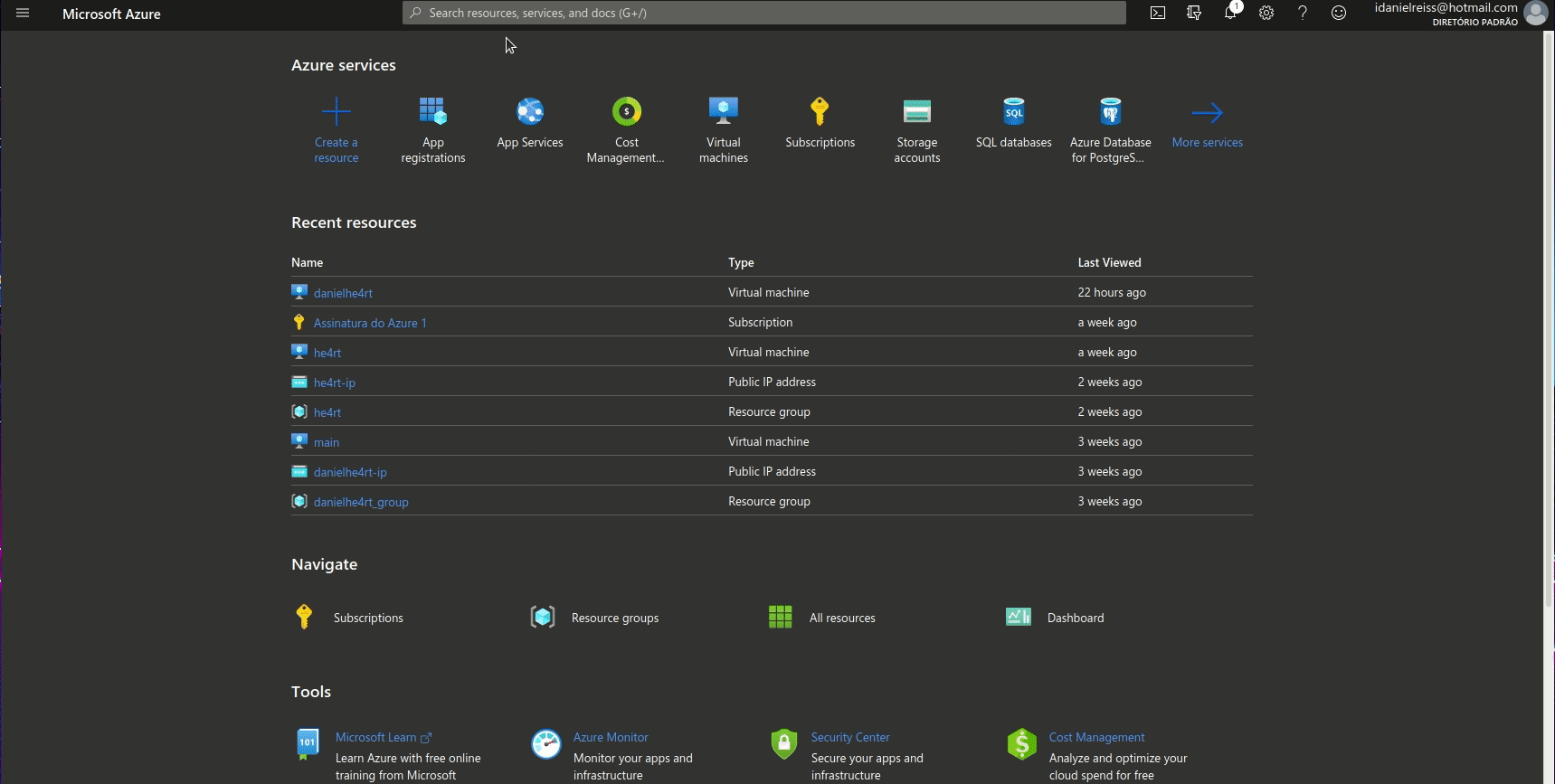
Task: Click Subscriptions key icon under Navigate
Action: [304, 617]
